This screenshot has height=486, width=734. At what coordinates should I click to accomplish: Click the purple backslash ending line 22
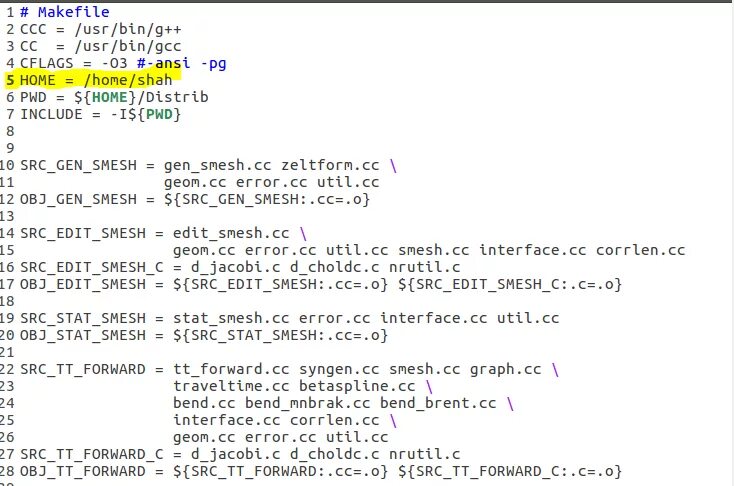[x=555, y=369]
